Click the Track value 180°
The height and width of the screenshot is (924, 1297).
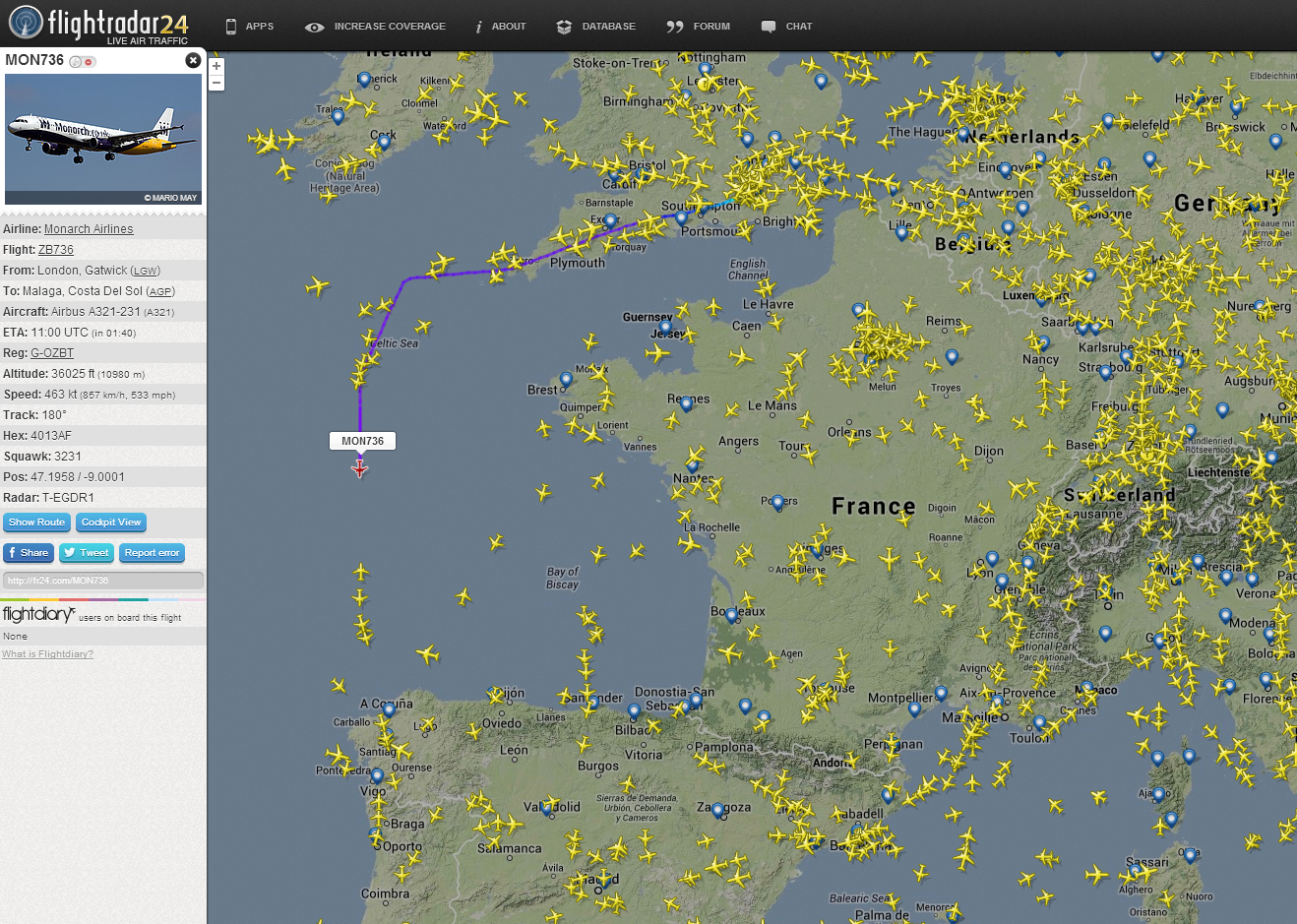(x=54, y=415)
